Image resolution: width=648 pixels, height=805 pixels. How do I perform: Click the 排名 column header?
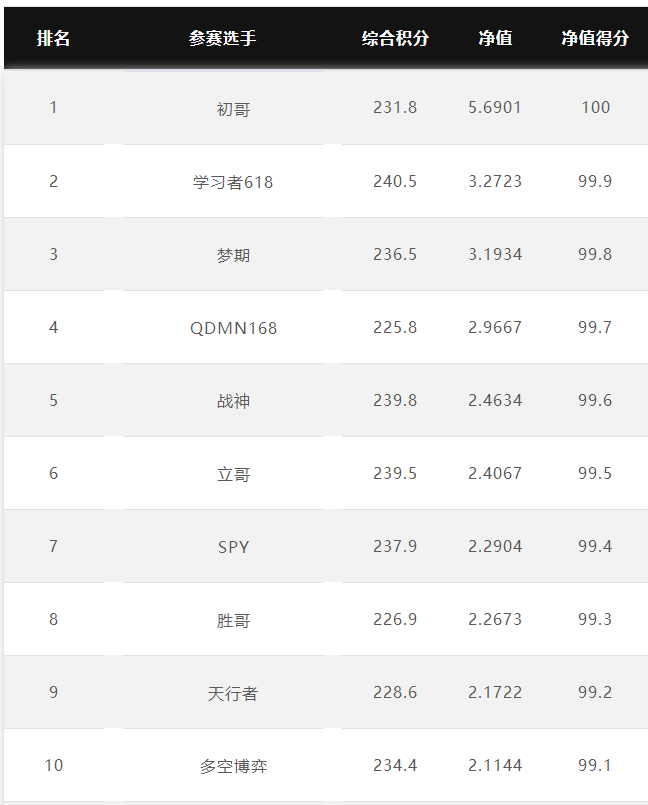[x=53, y=38]
